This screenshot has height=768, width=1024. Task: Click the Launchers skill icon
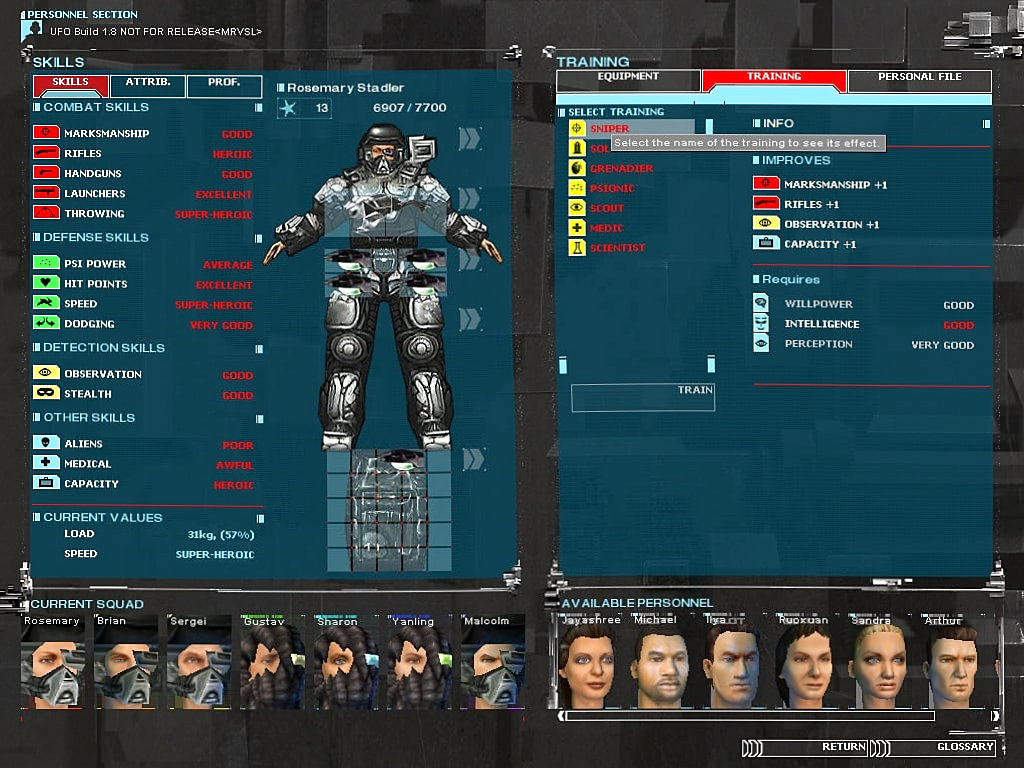[x=46, y=193]
